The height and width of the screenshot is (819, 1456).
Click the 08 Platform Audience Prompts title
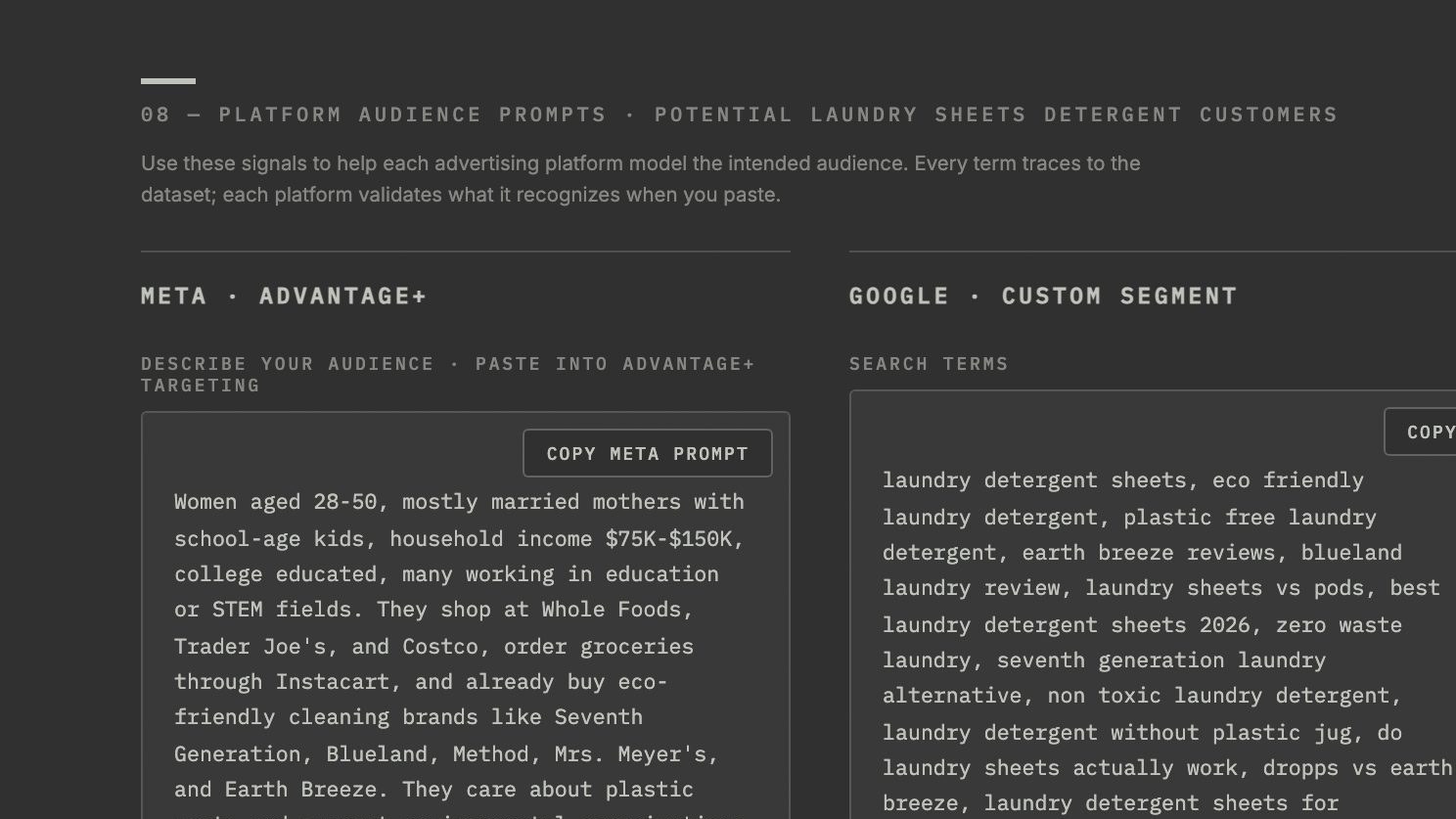click(x=739, y=114)
